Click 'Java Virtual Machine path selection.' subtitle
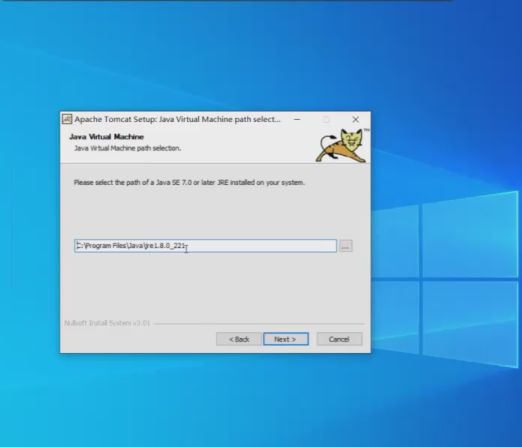Image resolution: width=522 pixels, height=447 pixels. point(127,148)
